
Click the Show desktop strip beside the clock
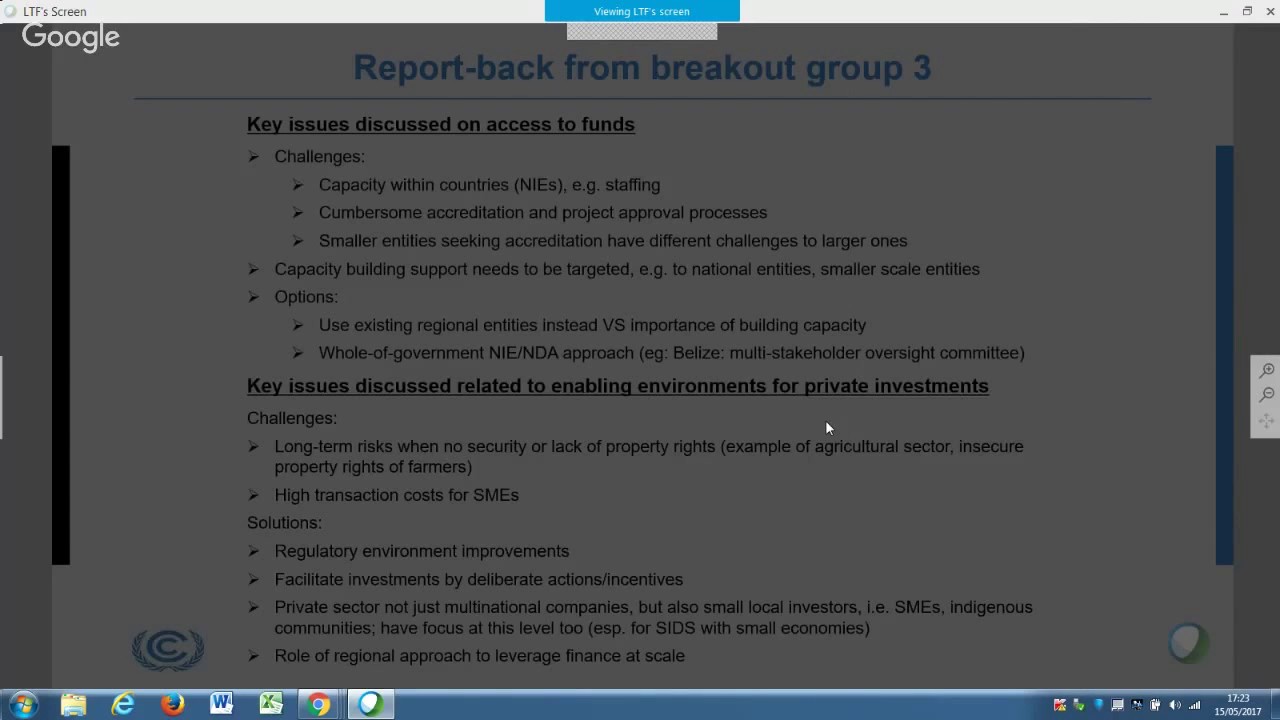(x=1275, y=705)
